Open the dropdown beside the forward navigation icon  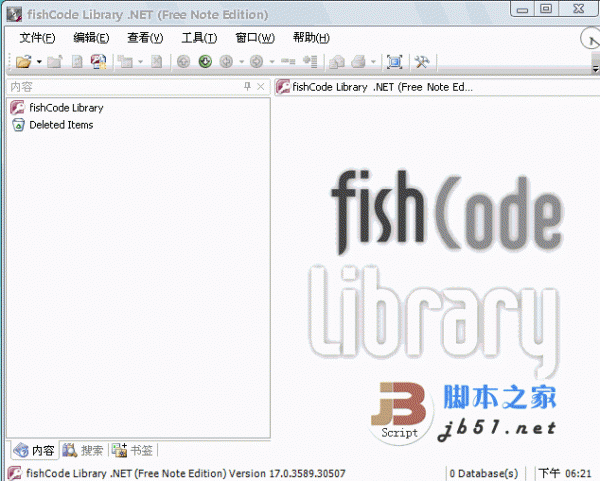click(x=272, y=62)
